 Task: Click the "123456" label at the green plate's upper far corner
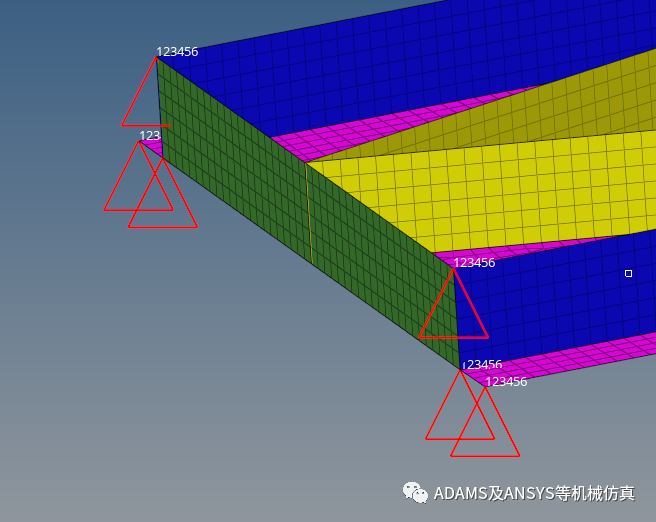(x=177, y=52)
